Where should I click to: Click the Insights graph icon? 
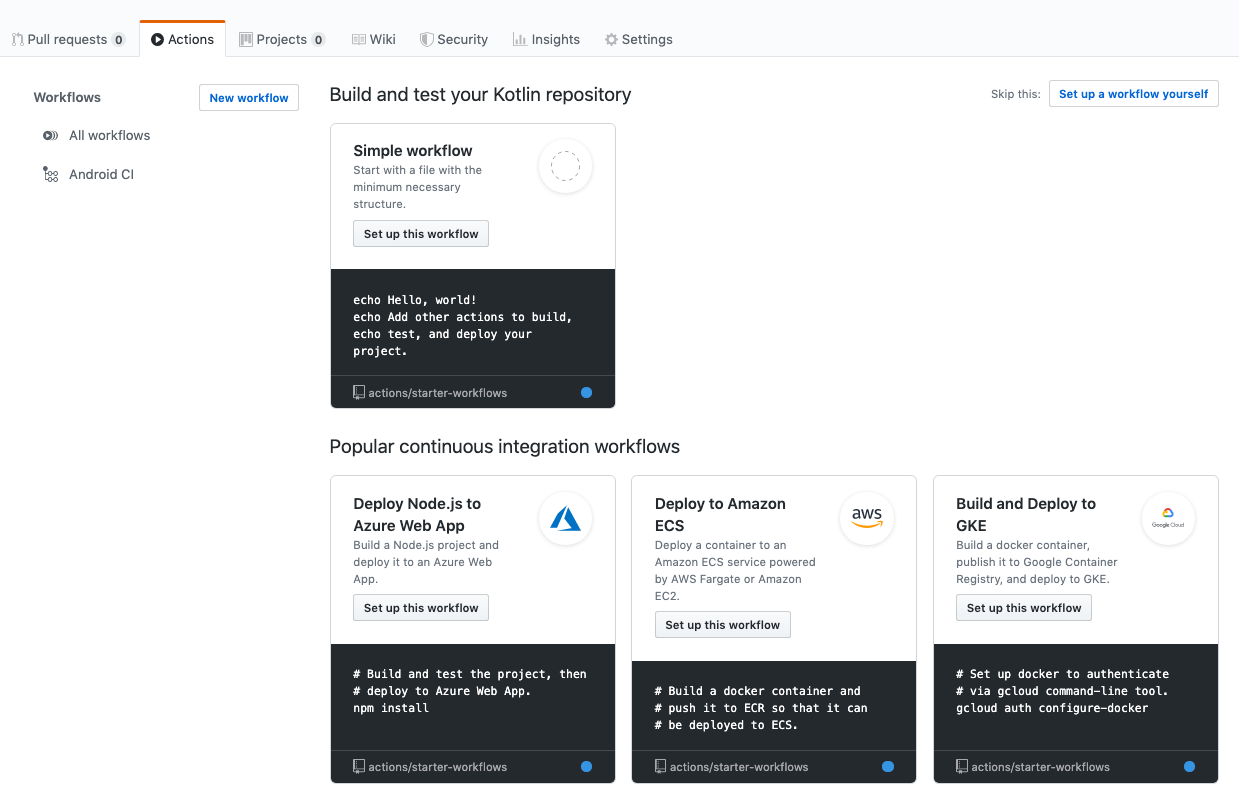(520, 39)
